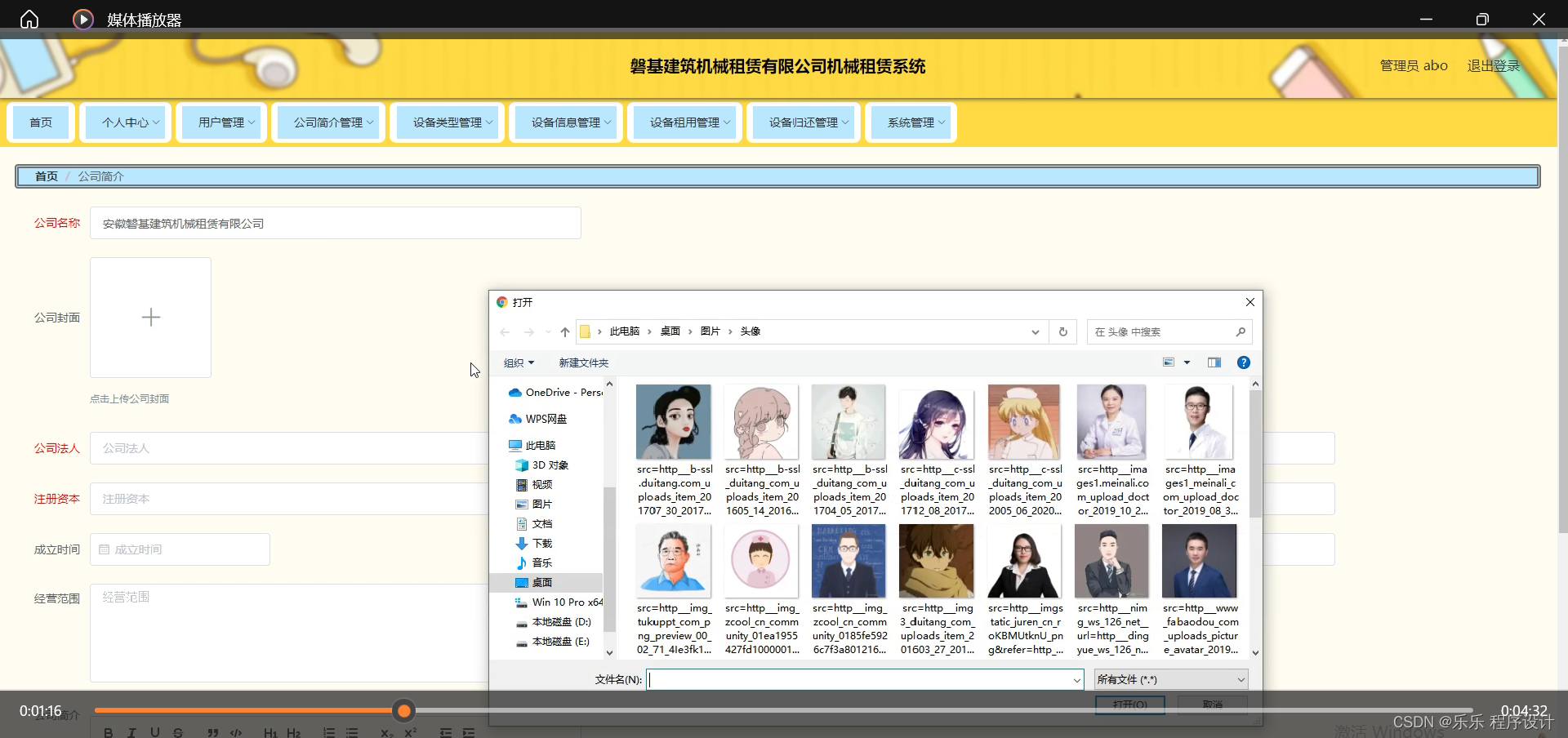
Task: Refresh the folder view in Open dialog
Action: 1063,331
